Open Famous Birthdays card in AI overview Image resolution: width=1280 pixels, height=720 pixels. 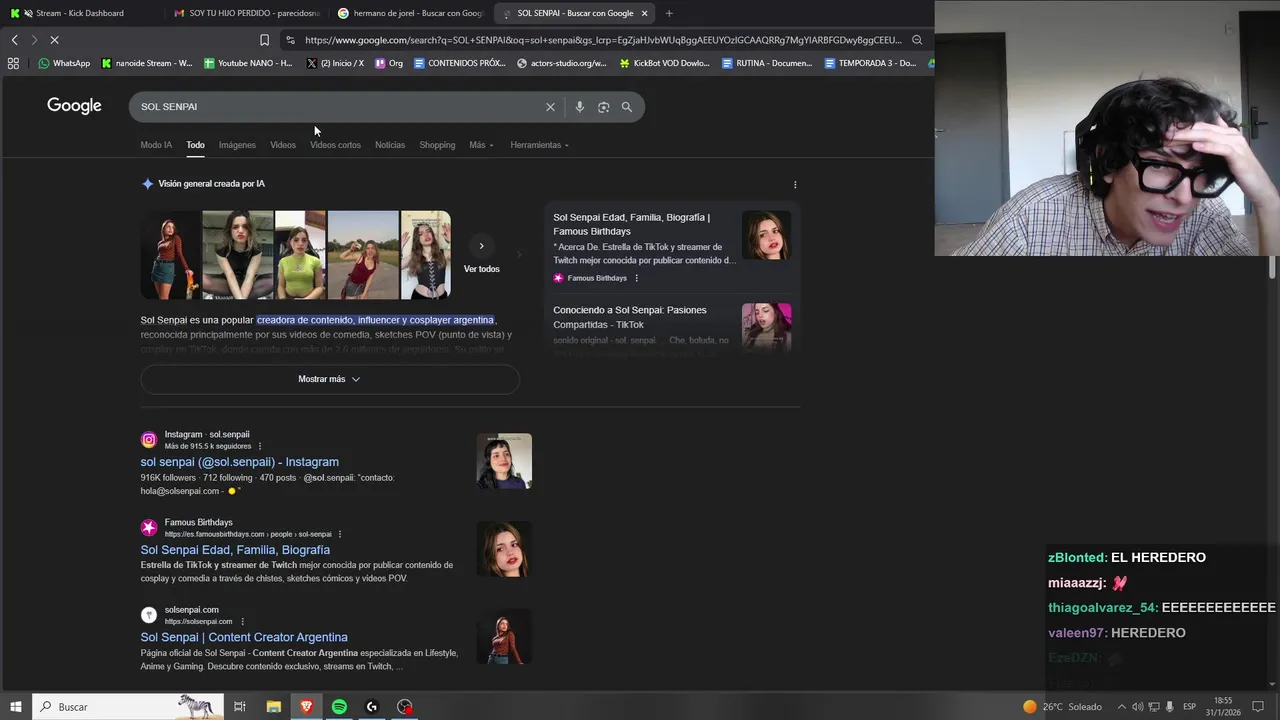(671, 247)
